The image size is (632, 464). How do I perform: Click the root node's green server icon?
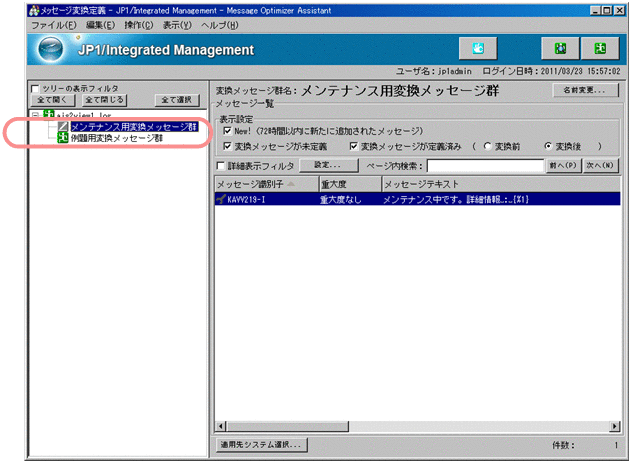coord(47,116)
